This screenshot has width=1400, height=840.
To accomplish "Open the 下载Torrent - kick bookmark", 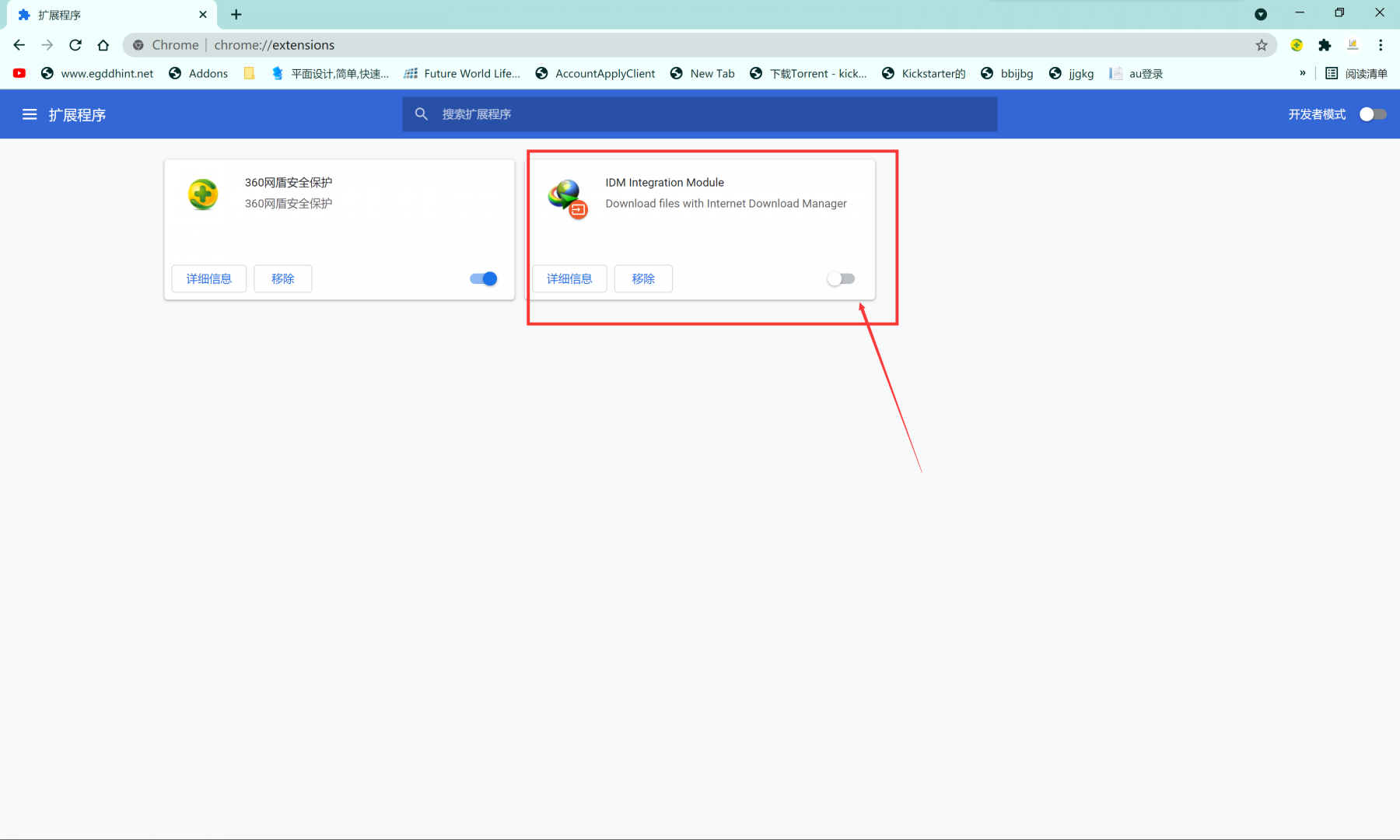I will pos(808,73).
